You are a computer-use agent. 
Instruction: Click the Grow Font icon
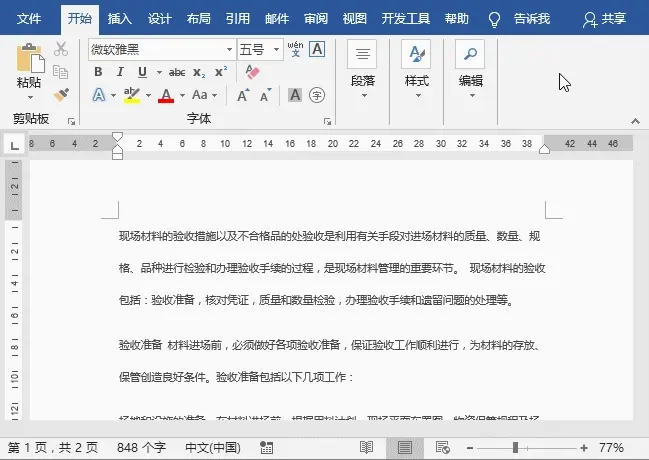click(x=243, y=95)
